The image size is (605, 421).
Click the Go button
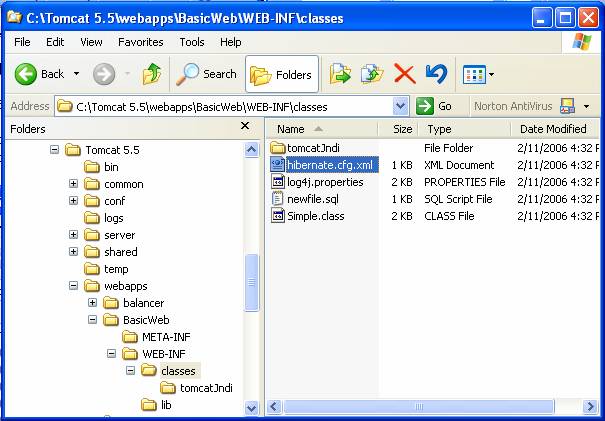435,106
